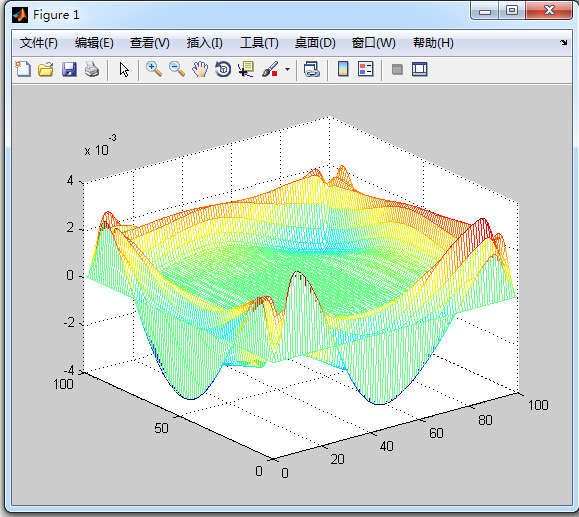Enable the Rotate 3D tool

(x=223, y=69)
